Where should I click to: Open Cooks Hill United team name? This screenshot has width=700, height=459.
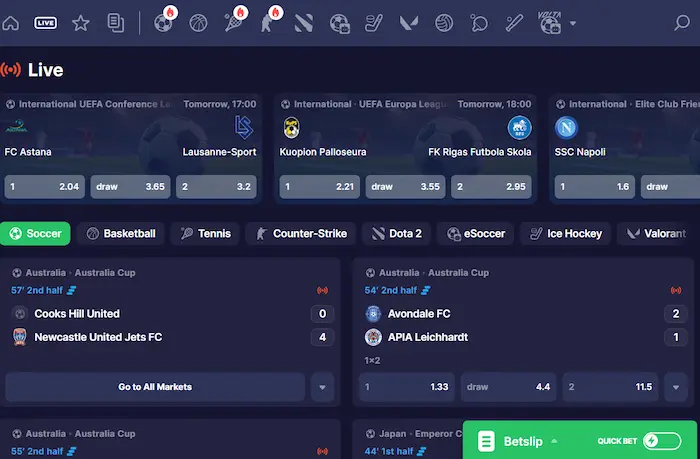(77, 314)
